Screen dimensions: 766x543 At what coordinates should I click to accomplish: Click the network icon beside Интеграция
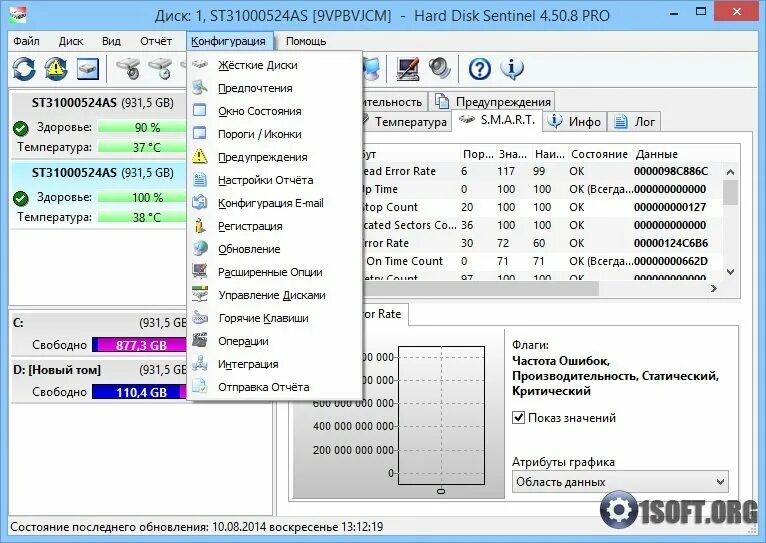click(200, 363)
